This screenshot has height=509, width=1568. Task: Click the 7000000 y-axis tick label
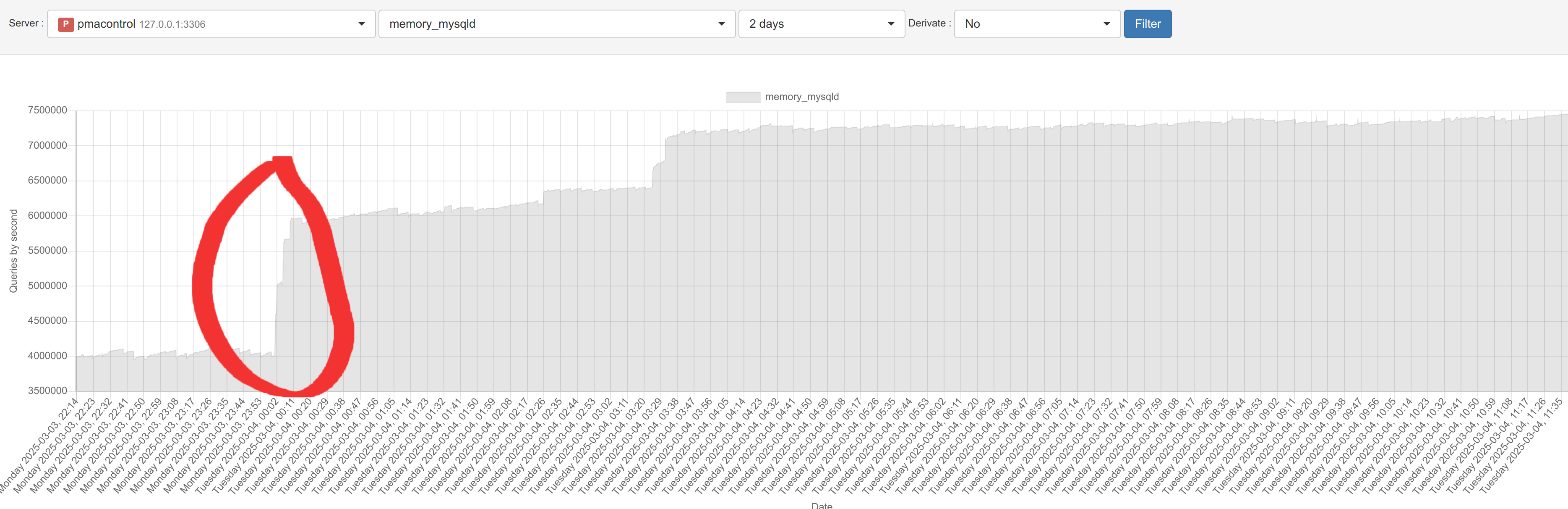point(47,145)
